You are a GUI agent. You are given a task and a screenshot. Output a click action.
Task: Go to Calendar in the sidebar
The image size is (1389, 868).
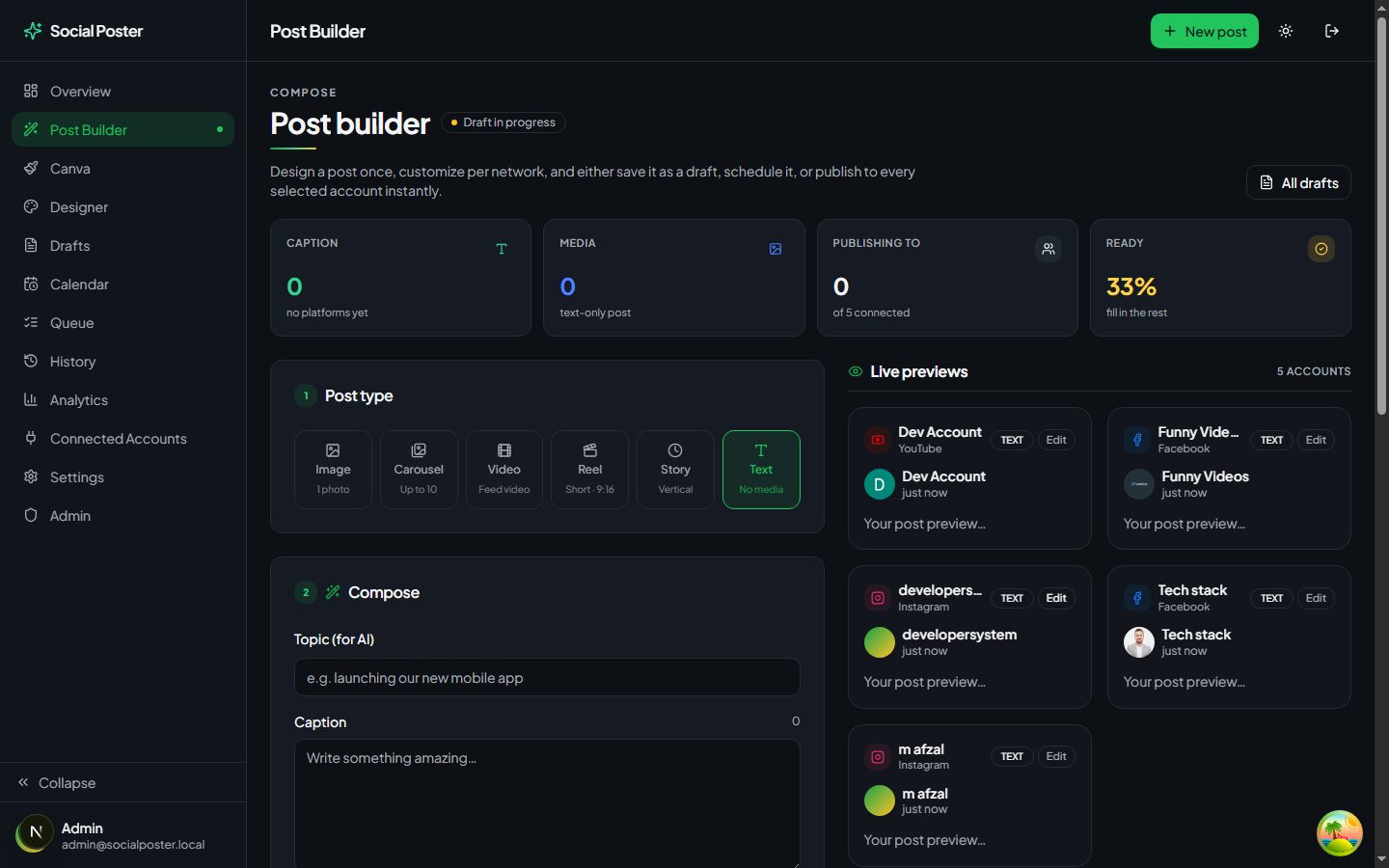click(123, 284)
